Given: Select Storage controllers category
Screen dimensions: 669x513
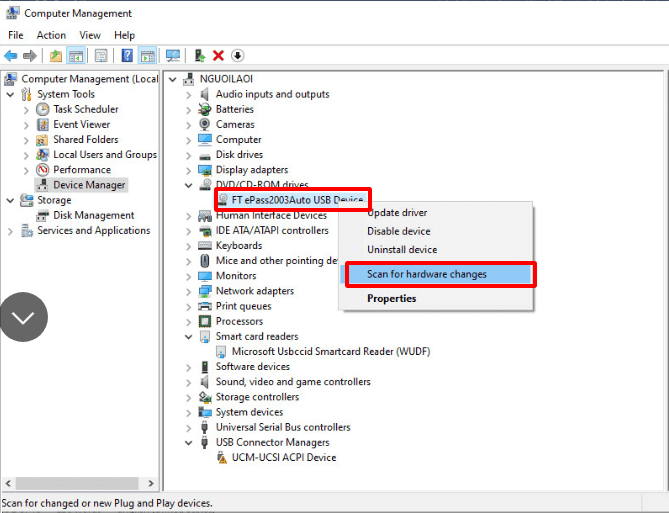Looking at the screenshot, I should tap(257, 397).
